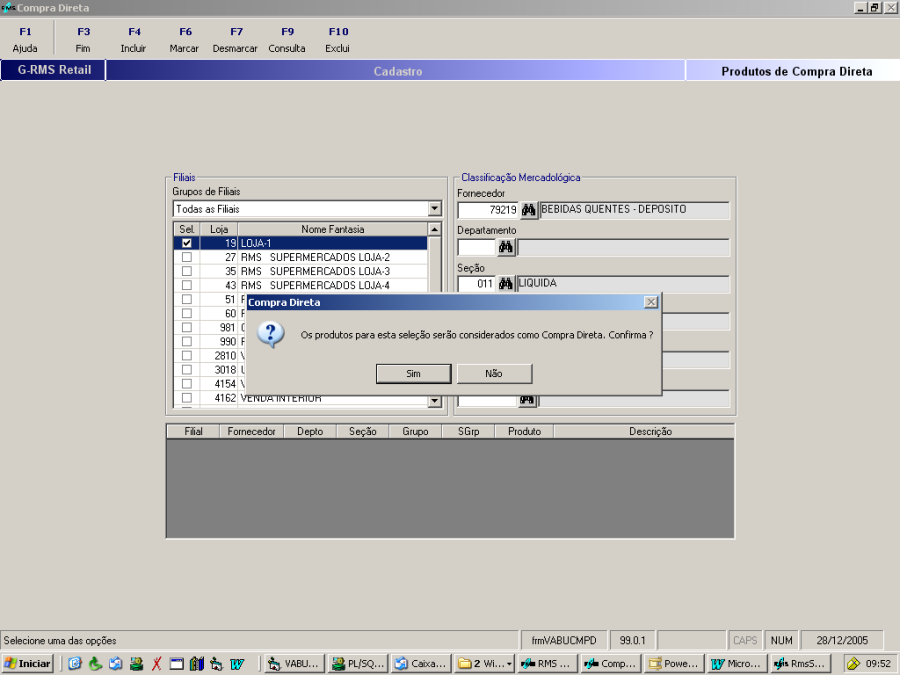Click the Seção binoculars search icon
900x675 pixels.
pos(506,284)
